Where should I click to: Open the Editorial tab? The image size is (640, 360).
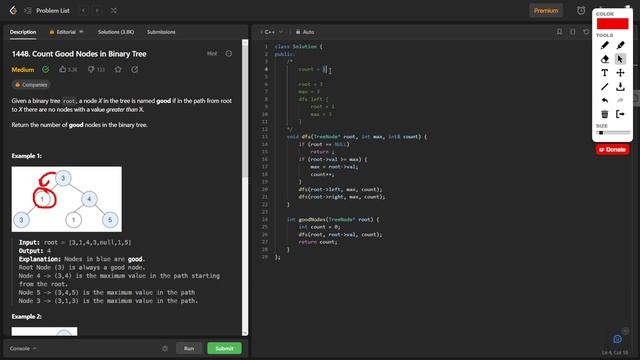66,32
